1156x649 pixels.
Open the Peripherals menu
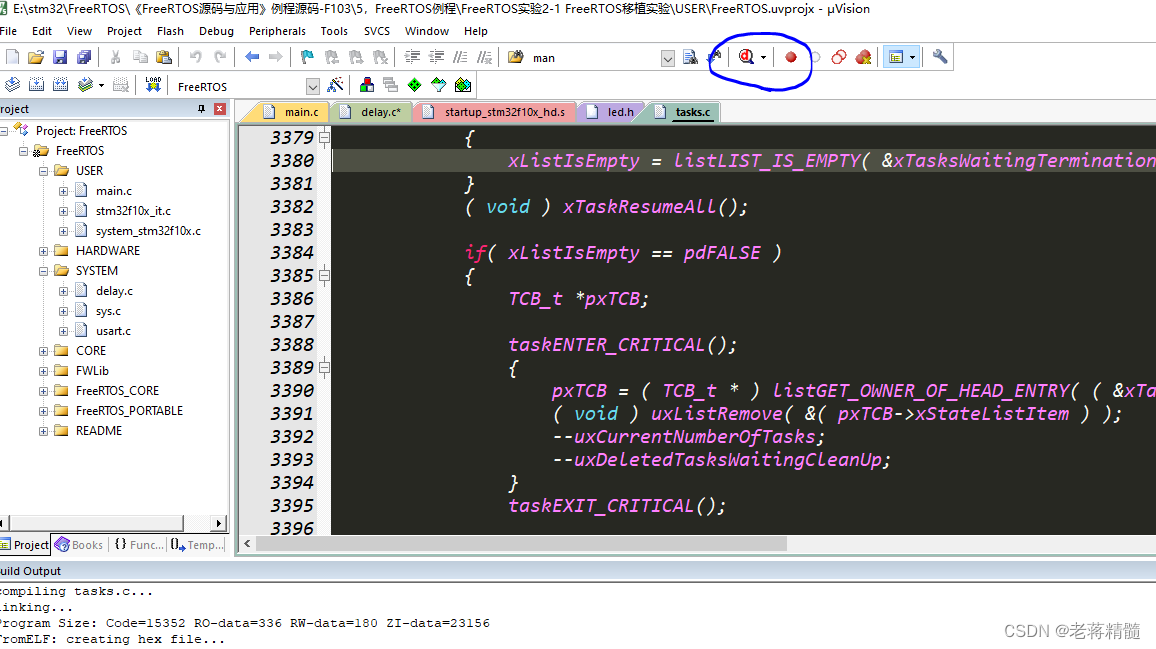277,31
